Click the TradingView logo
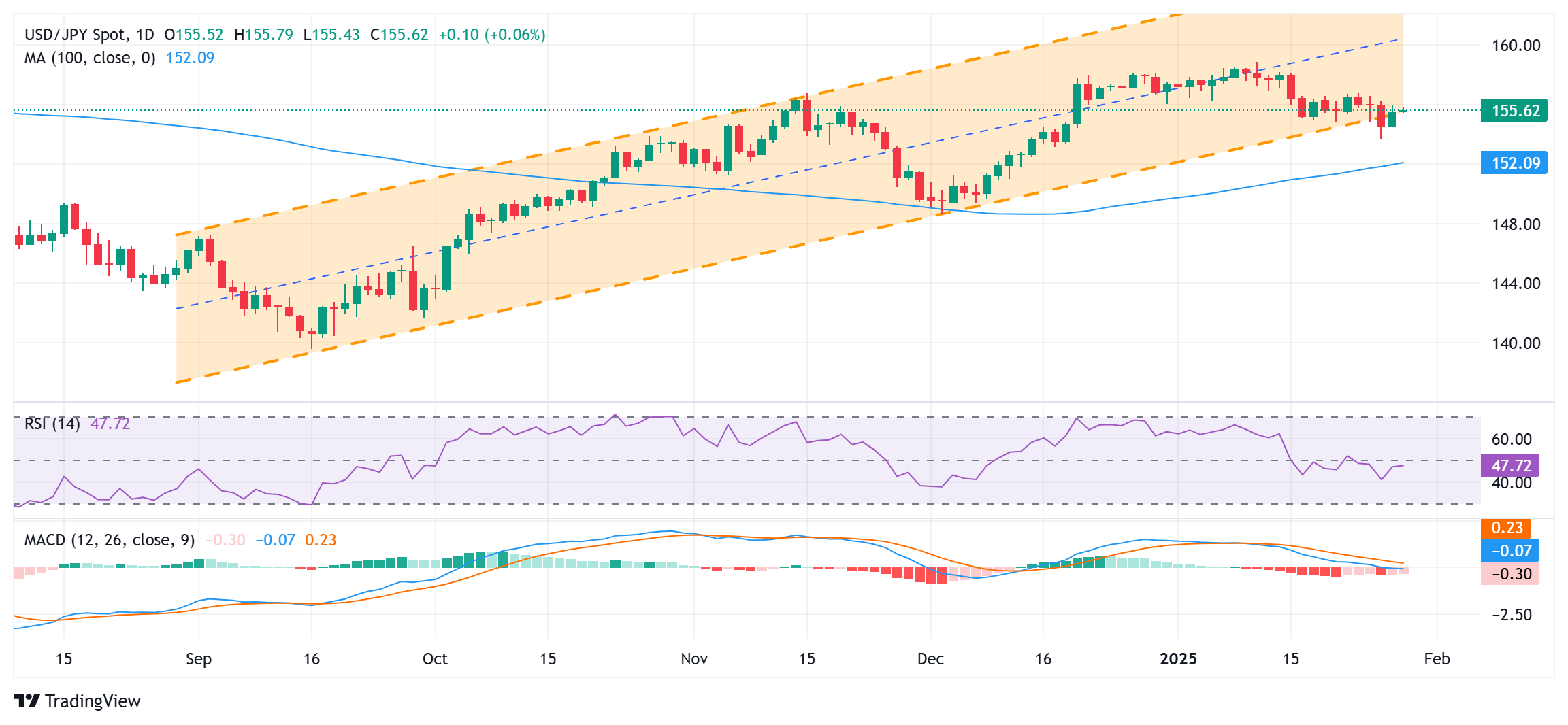The height and width of the screenshot is (725, 1568). pos(27,701)
